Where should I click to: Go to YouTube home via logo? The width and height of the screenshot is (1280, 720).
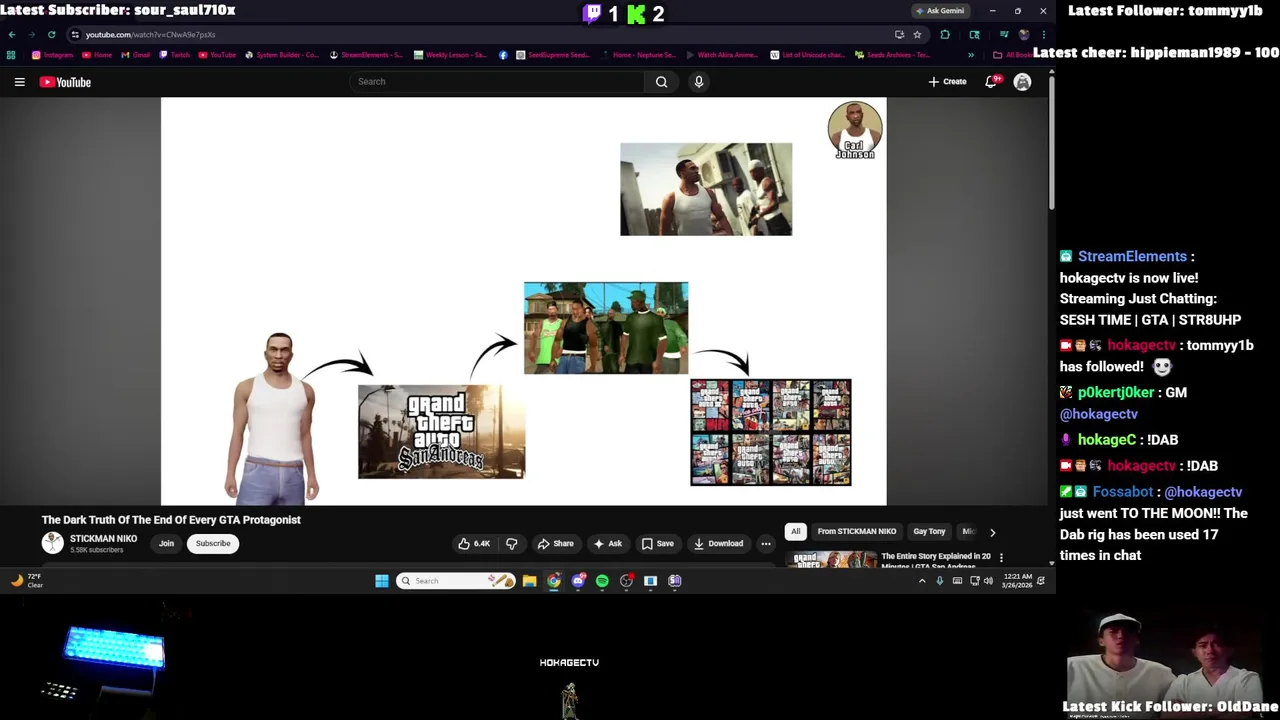click(x=65, y=82)
